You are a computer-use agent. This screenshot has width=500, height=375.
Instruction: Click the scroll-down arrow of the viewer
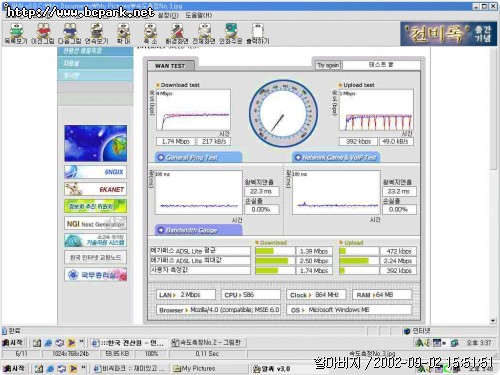click(493, 321)
